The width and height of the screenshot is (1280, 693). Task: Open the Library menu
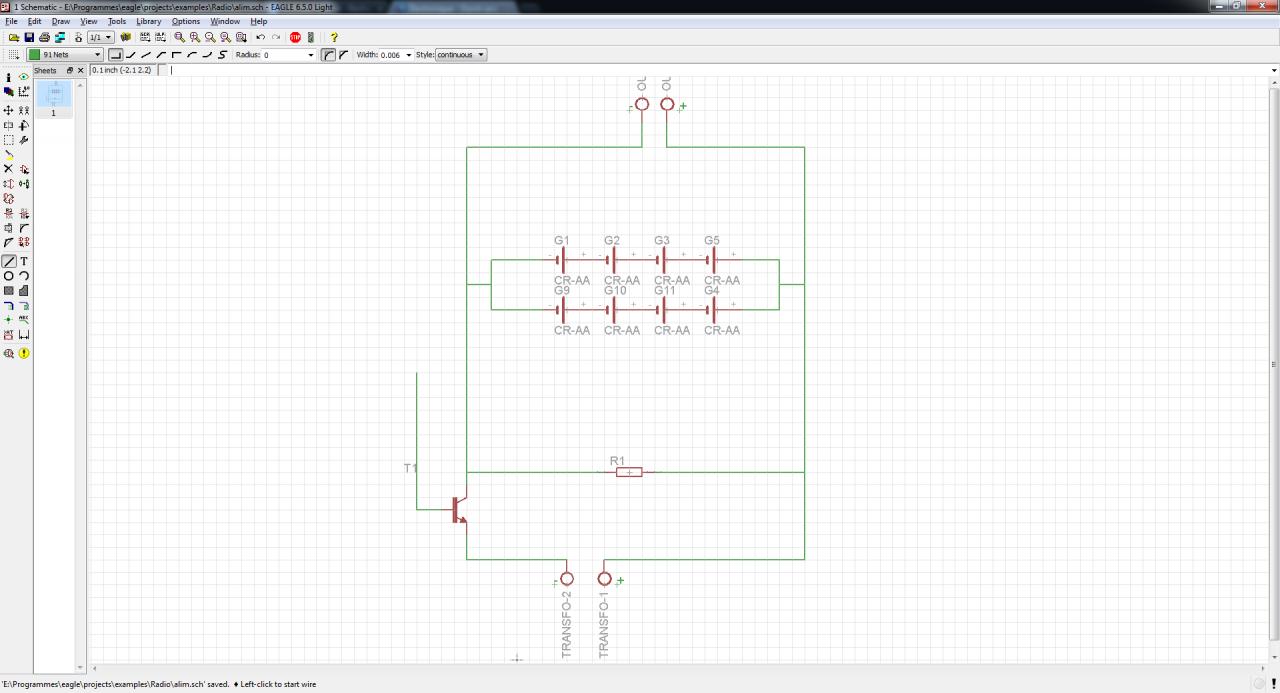point(149,21)
